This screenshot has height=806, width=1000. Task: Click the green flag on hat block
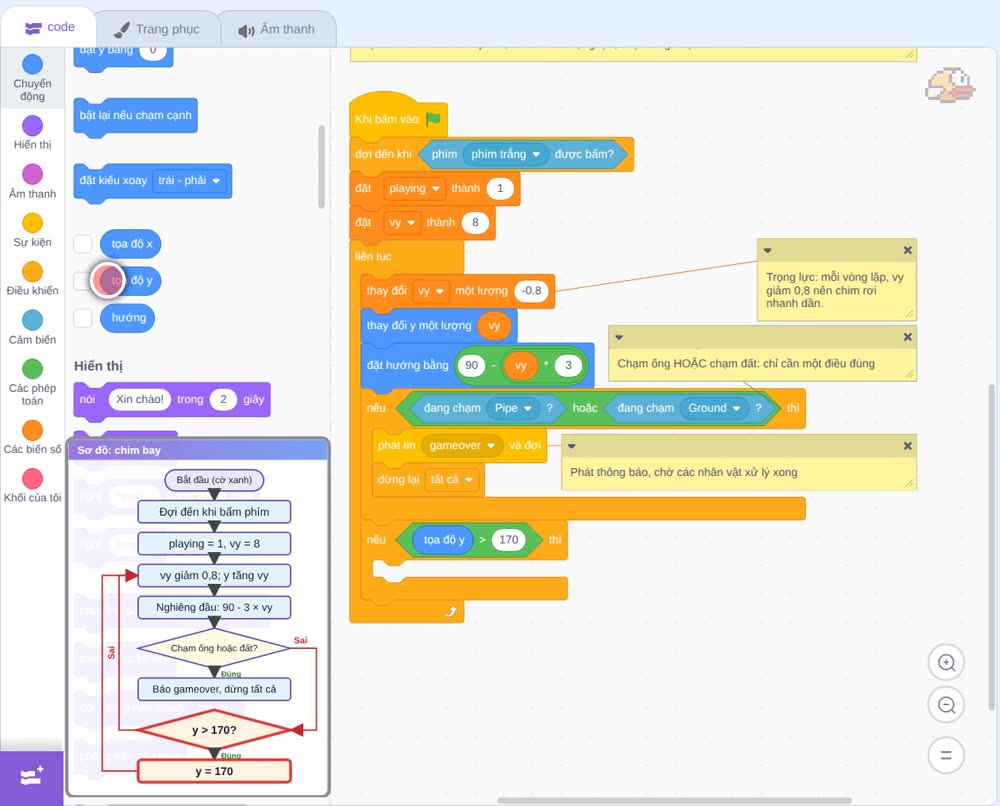point(433,119)
